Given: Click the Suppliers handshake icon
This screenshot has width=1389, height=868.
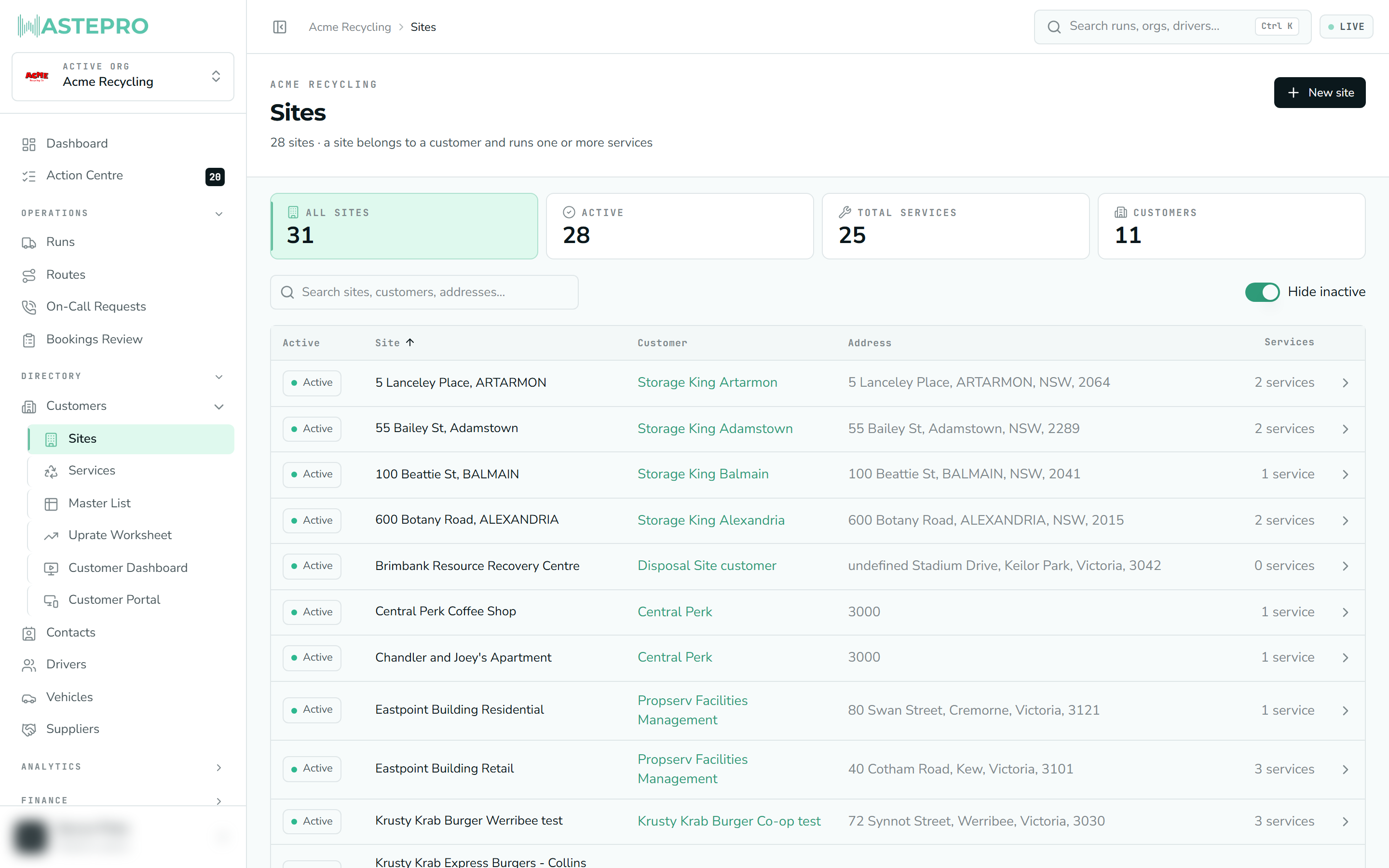Looking at the screenshot, I should [29, 730].
